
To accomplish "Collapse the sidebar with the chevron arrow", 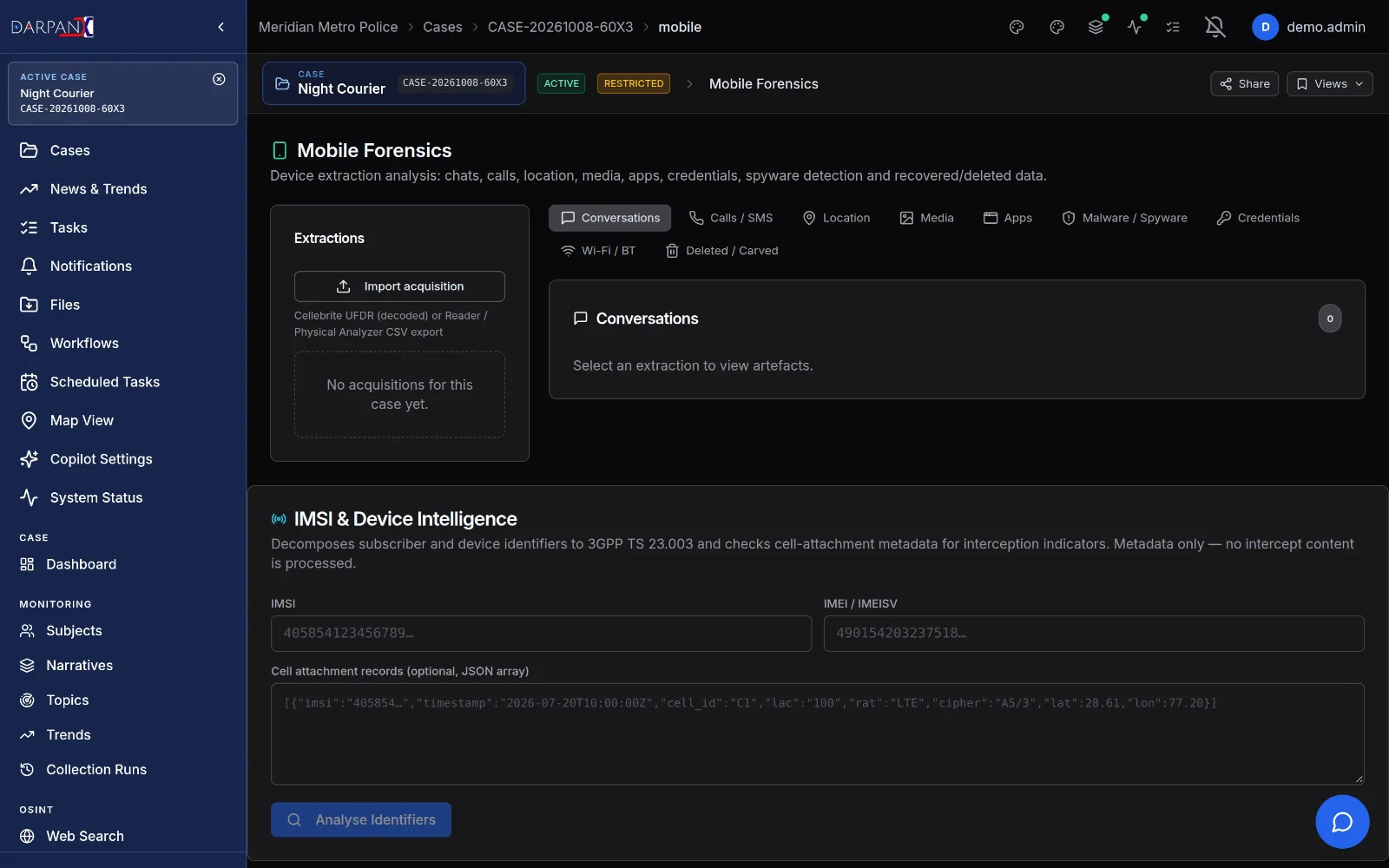I will coord(221,27).
